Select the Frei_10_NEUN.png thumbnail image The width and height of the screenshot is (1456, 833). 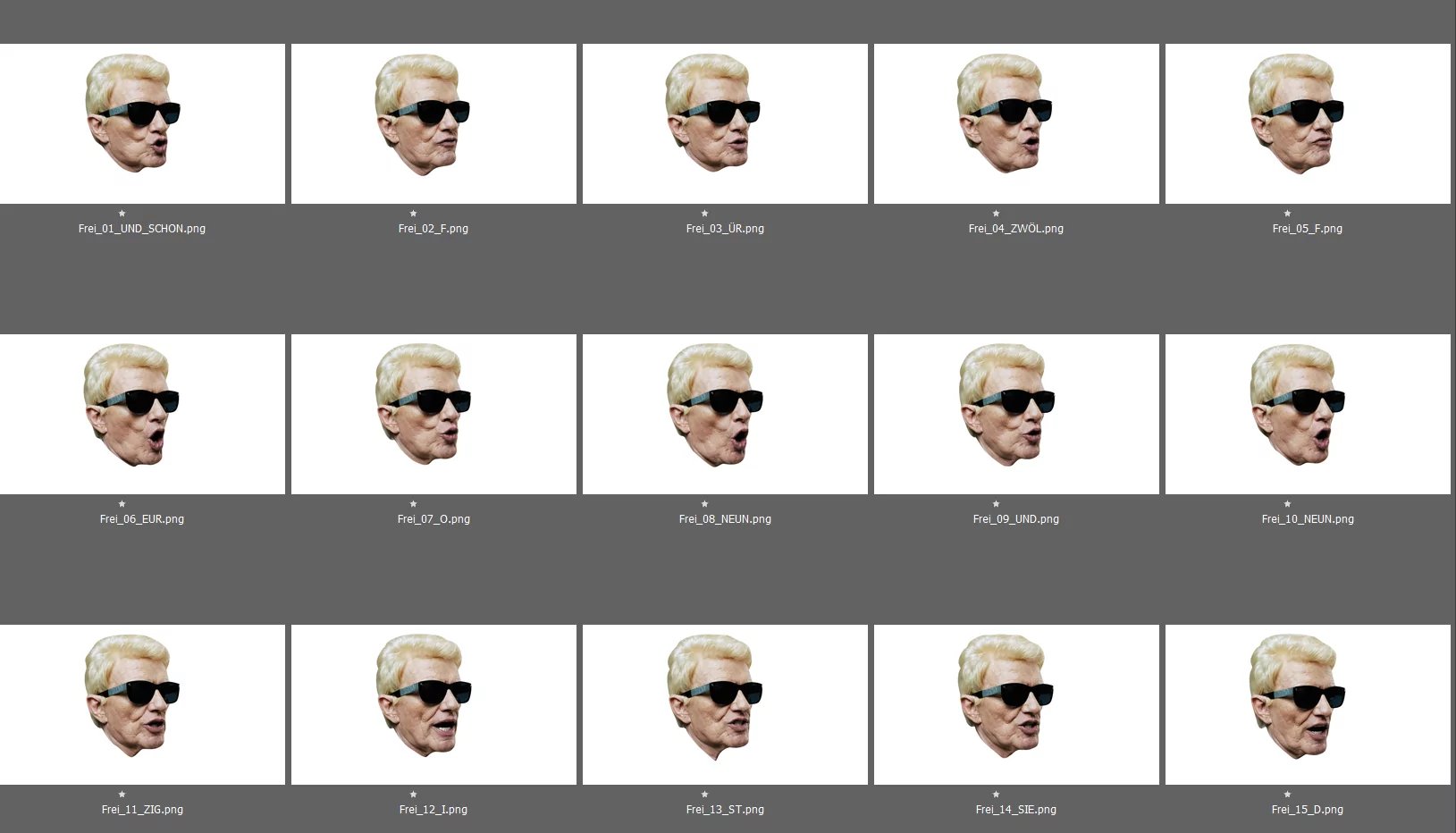point(1308,414)
